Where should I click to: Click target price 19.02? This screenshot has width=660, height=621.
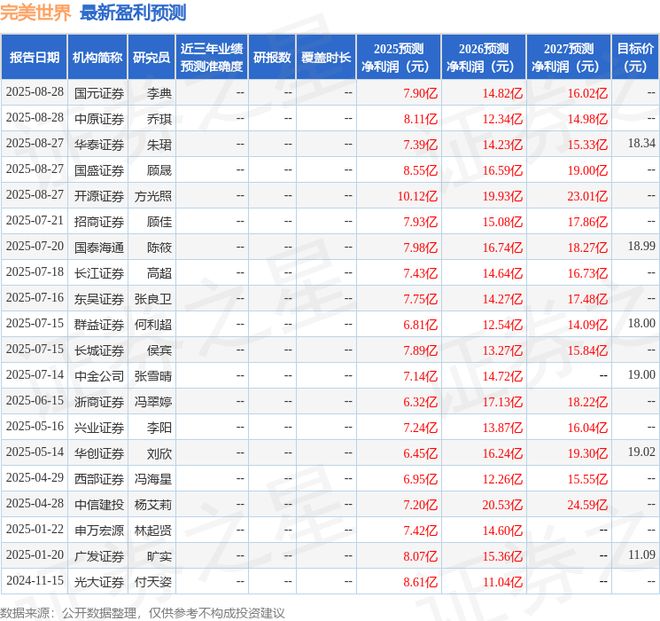point(641,452)
